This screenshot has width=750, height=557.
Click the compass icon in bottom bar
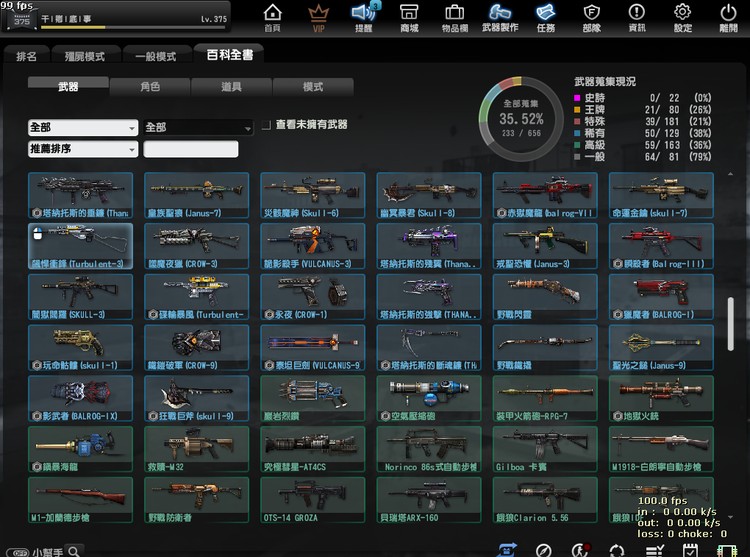click(x=544, y=550)
